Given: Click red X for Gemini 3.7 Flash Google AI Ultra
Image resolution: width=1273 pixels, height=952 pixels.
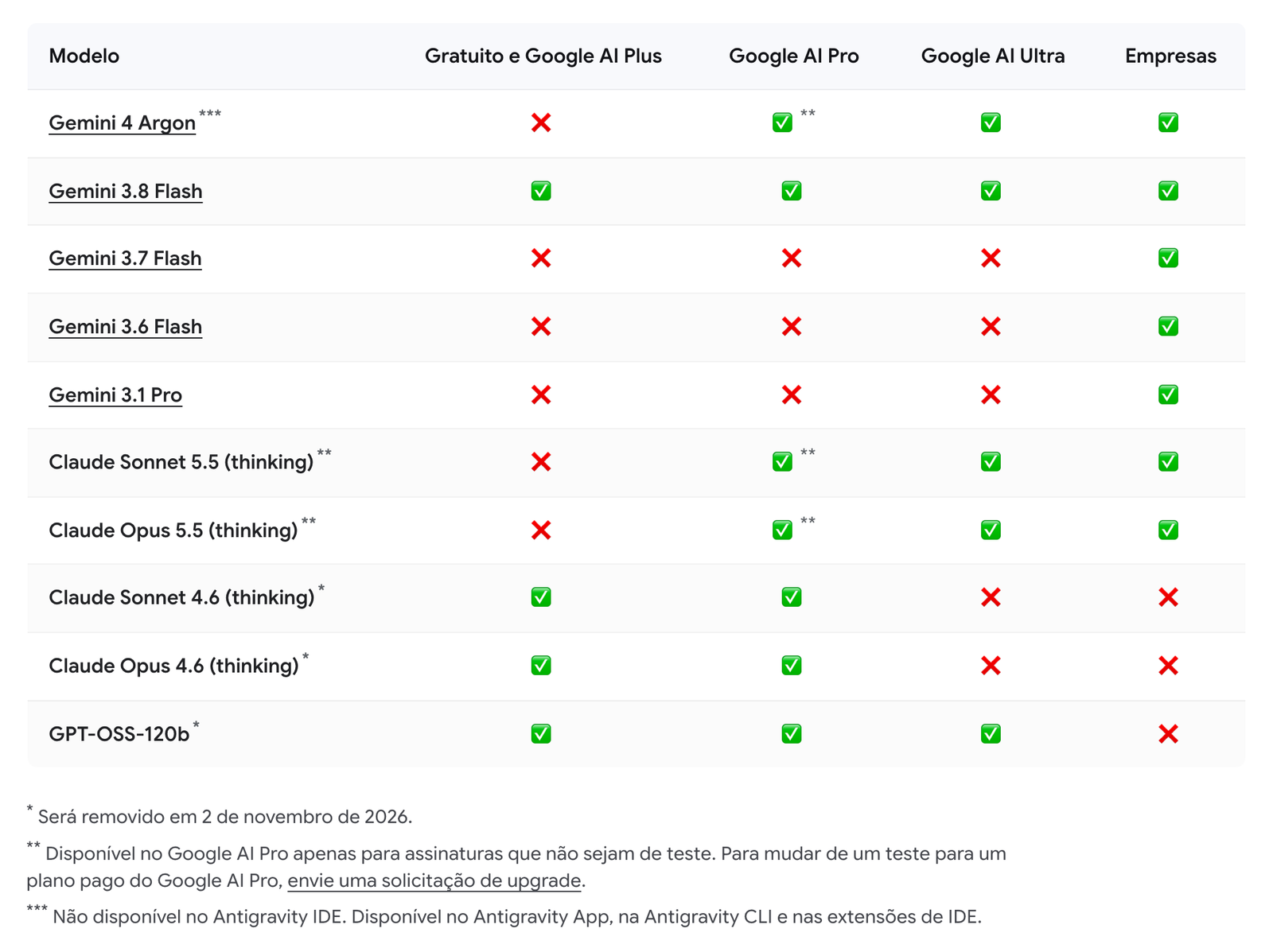Looking at the screenshot, I should click(x=991, y=258).
